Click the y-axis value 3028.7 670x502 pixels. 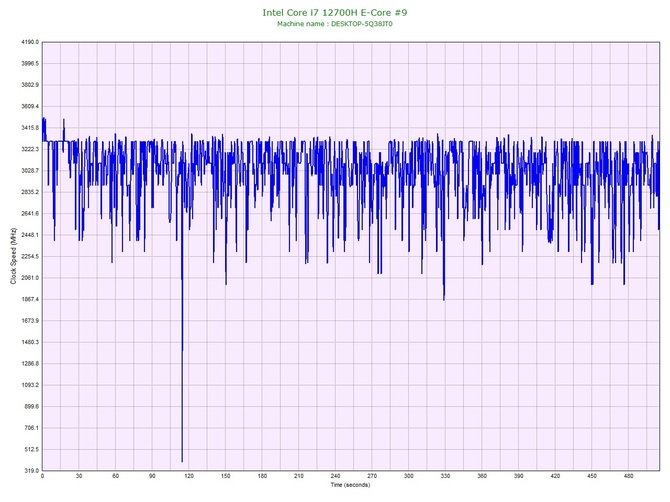click(30, 170)
